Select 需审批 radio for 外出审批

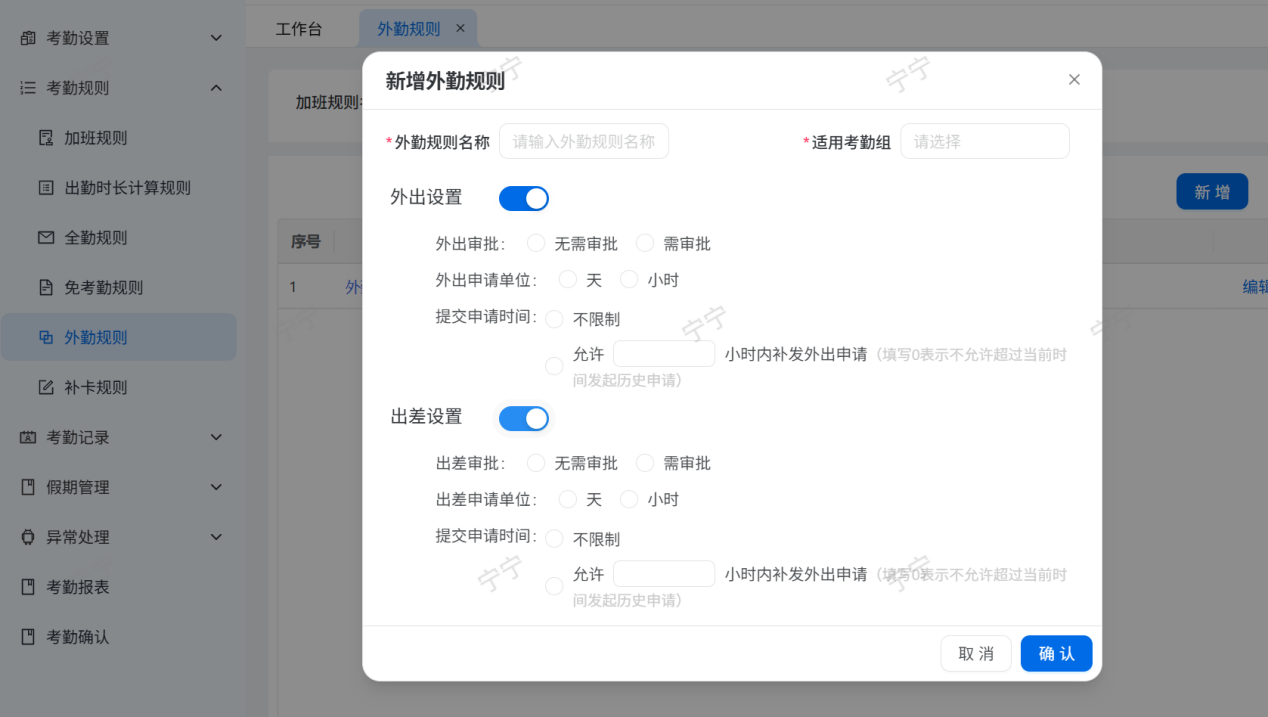pos(645,243)
